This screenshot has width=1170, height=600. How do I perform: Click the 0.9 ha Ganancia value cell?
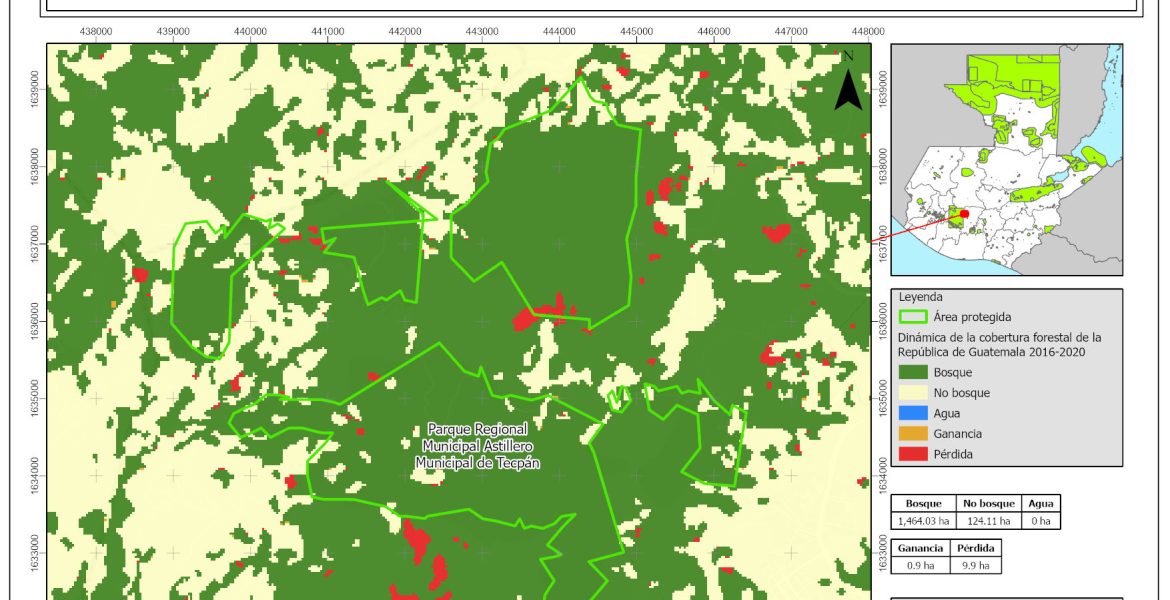(x=918, y=565)
